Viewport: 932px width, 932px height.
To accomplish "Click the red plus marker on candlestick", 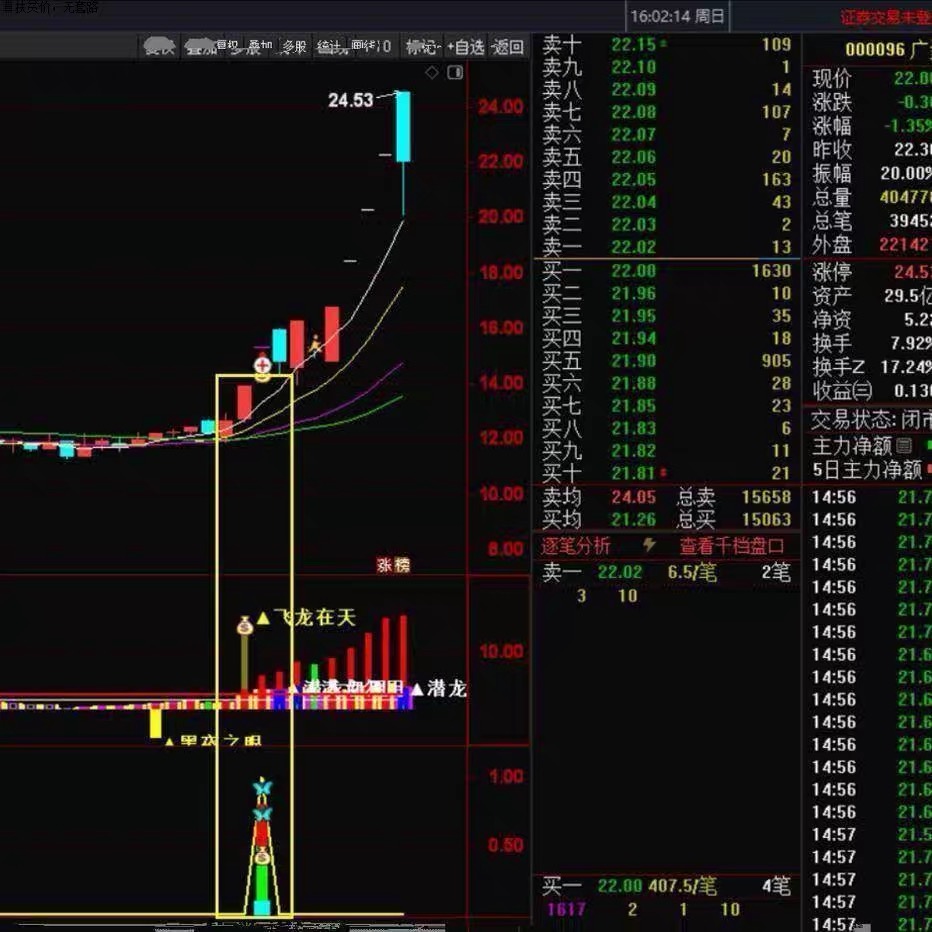I will tap(262, 365).
